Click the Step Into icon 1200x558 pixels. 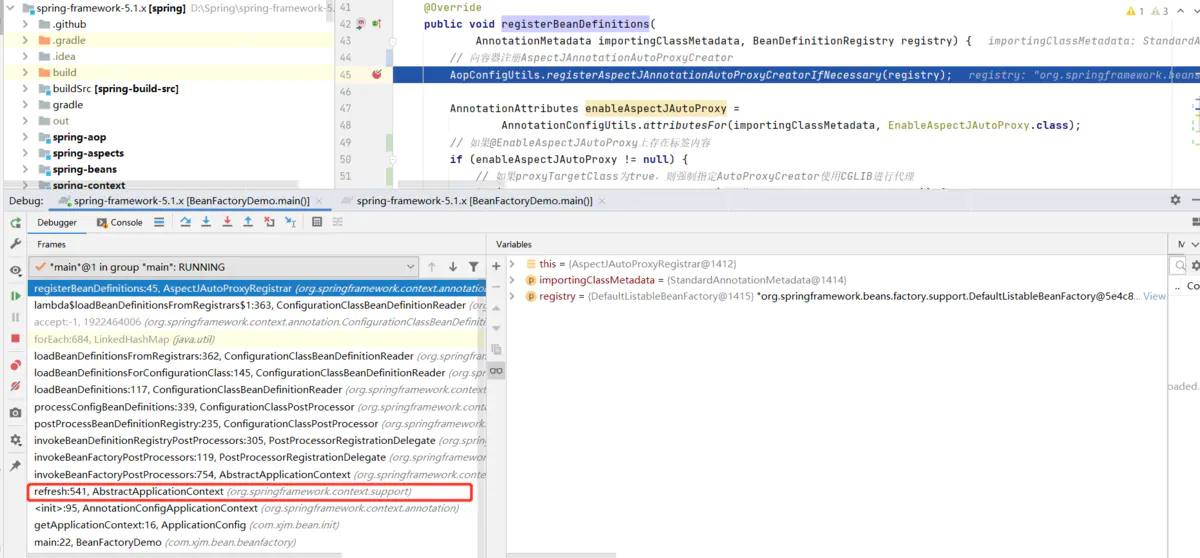click(x=206, y=222)
